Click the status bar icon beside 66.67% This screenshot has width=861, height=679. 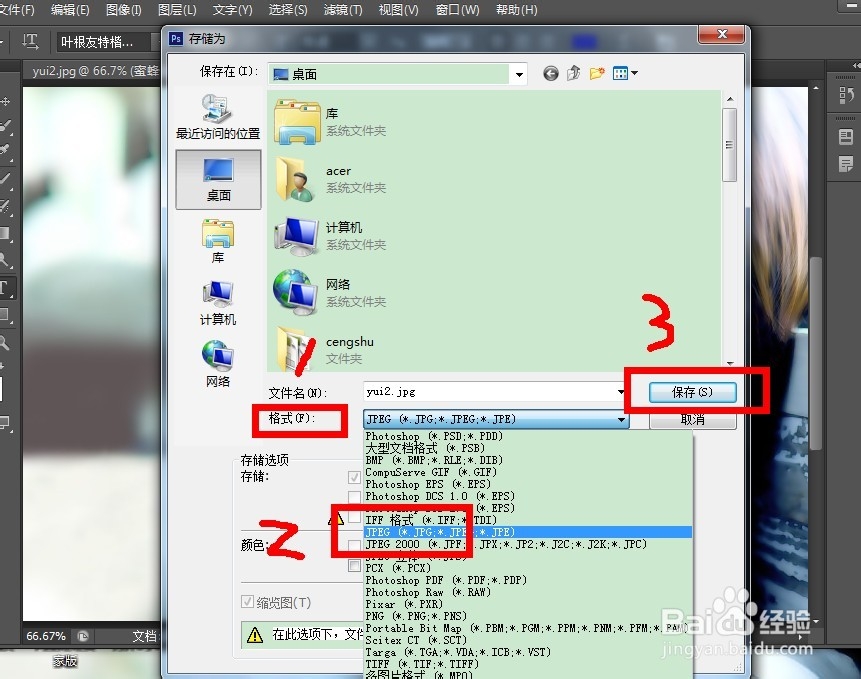[x=83, y=636]
